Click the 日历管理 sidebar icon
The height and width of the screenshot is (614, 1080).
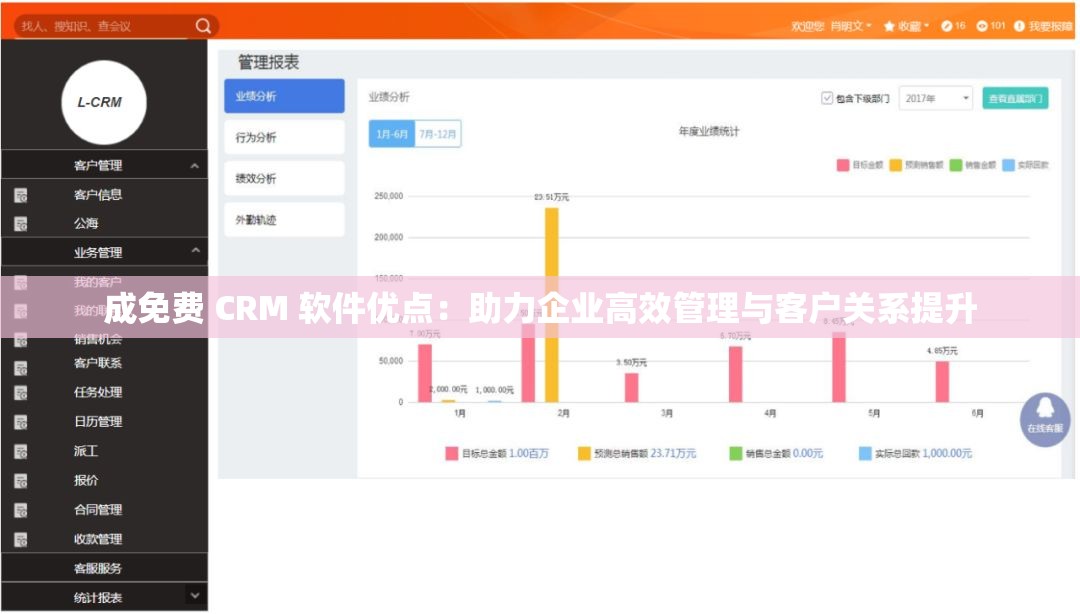tap(22, 421)
